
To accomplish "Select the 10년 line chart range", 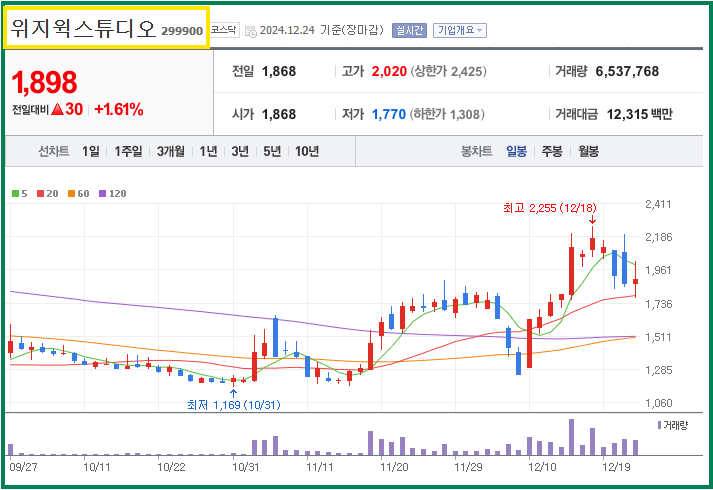I will point(307,151).
